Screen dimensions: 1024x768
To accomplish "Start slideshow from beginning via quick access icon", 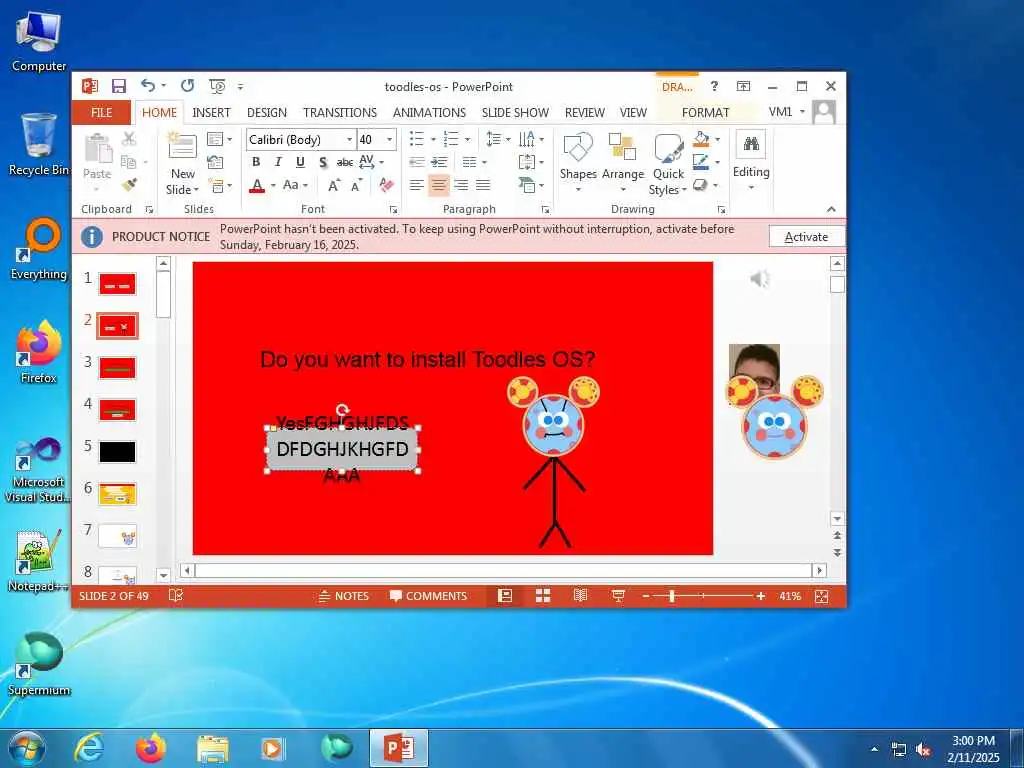I will (x=217, y=86).
